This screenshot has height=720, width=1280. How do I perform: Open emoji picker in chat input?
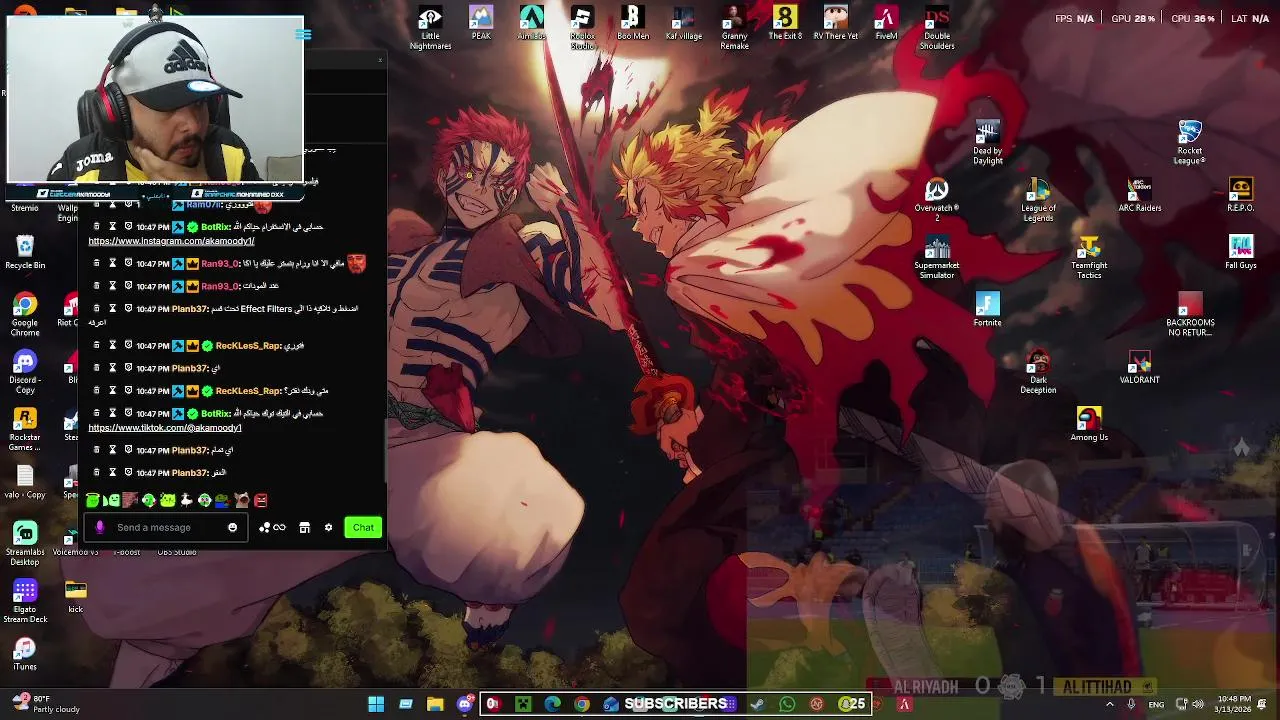coord(232,527)
